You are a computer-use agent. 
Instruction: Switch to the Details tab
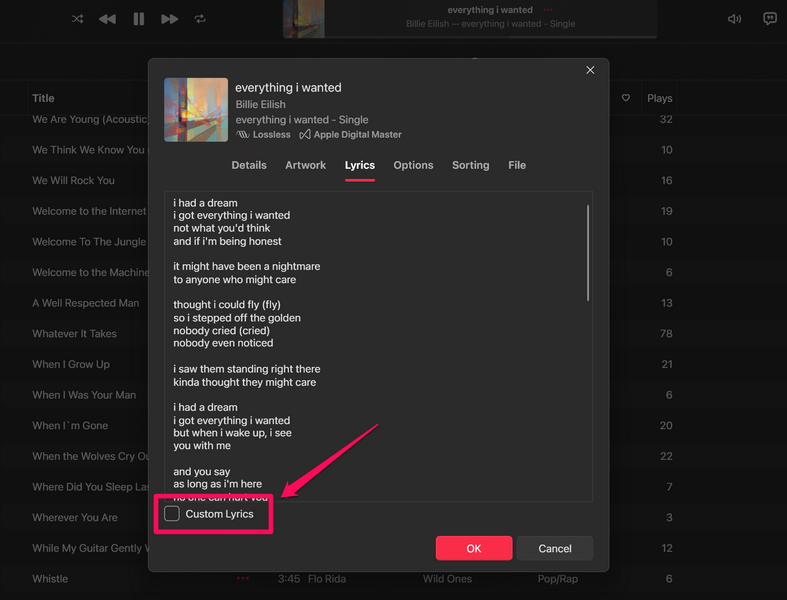[x=249, y=165]
